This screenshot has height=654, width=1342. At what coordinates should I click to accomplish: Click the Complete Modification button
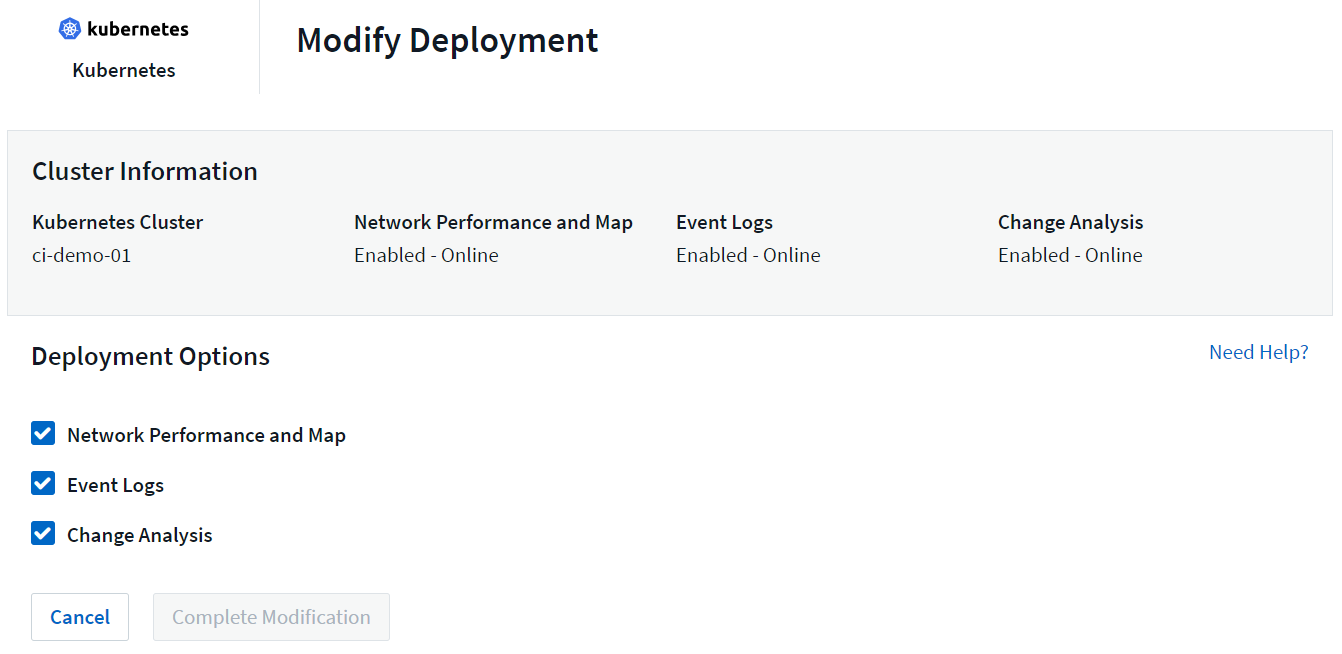tap(271, 617)
